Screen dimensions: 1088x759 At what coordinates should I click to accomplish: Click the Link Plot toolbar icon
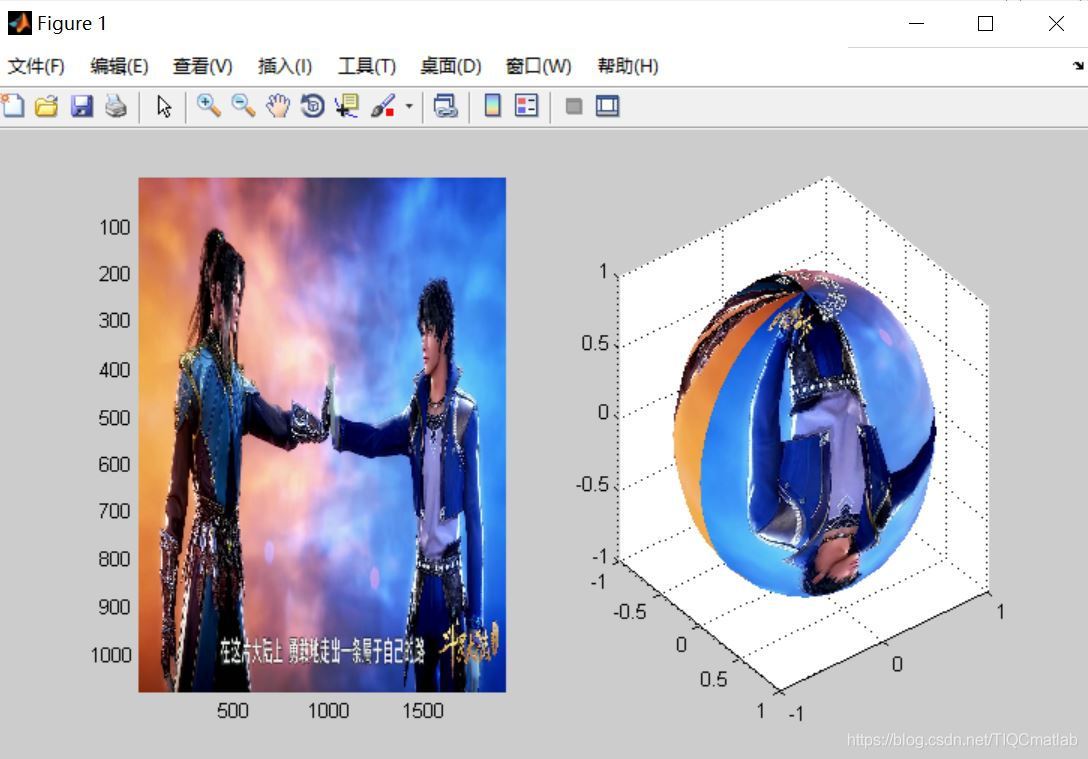pos(445,106)
